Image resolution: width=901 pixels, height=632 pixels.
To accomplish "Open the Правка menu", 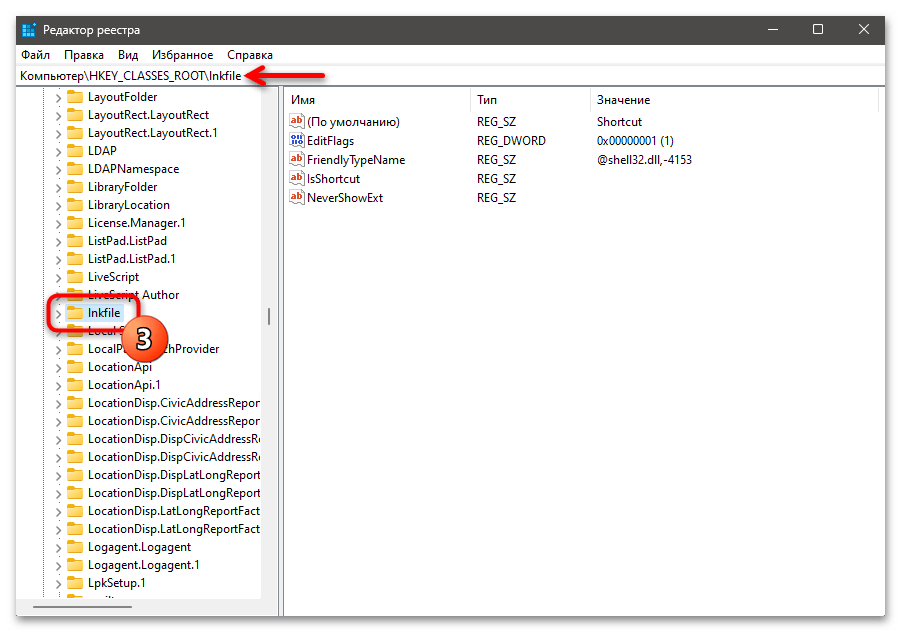I will [x=84, y=55].
